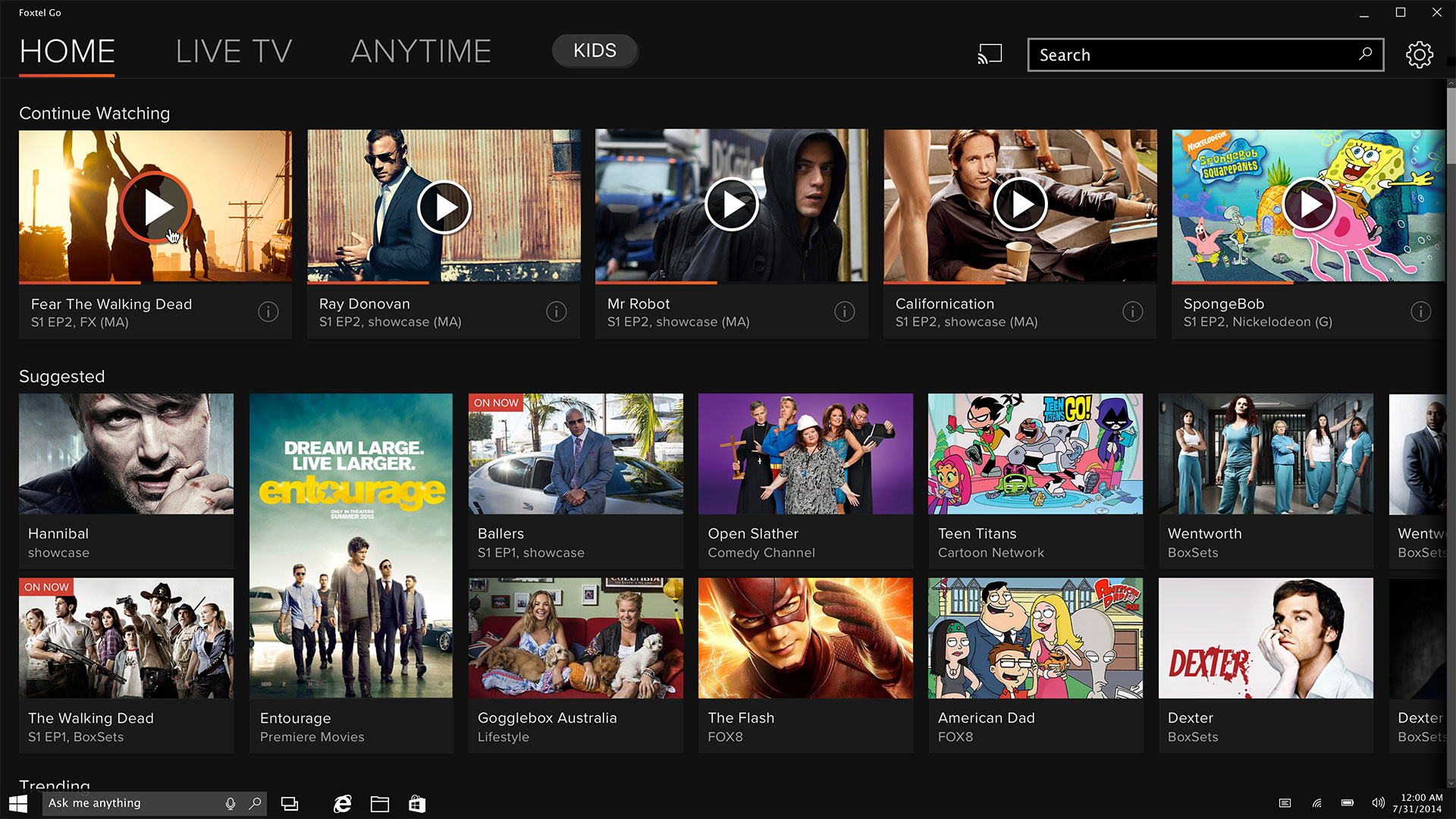Click the search magnifier icon
Screen dimensions: 1456x819
(x=1365, y=54)
